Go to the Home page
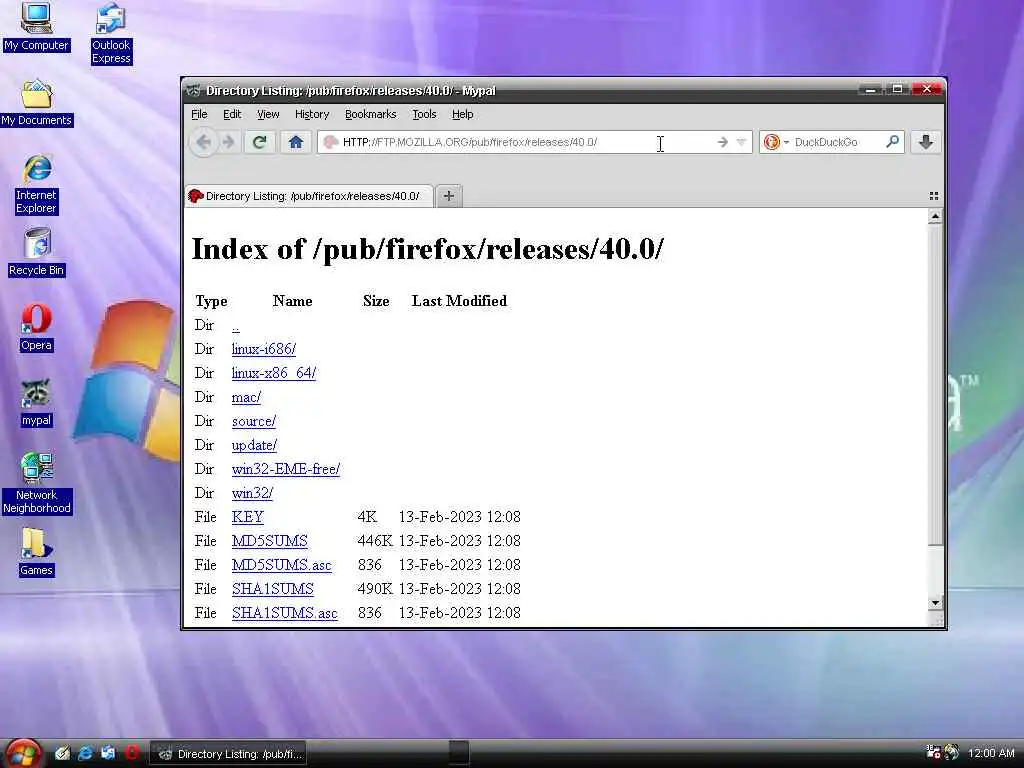This screenshot has height=768, width=1024. click(296, 142)
